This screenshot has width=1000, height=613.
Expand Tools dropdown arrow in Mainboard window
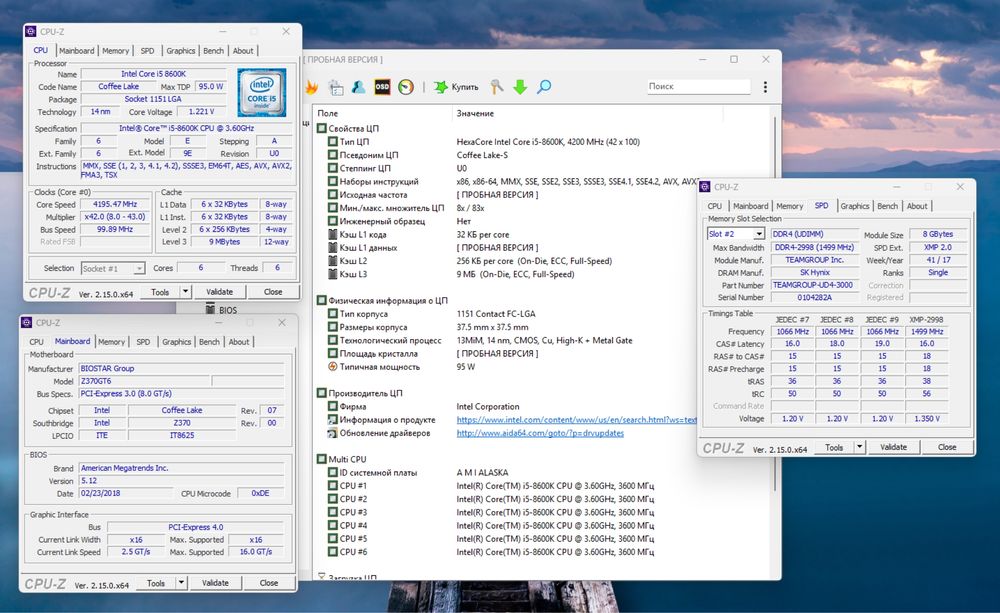pos(182,583)
